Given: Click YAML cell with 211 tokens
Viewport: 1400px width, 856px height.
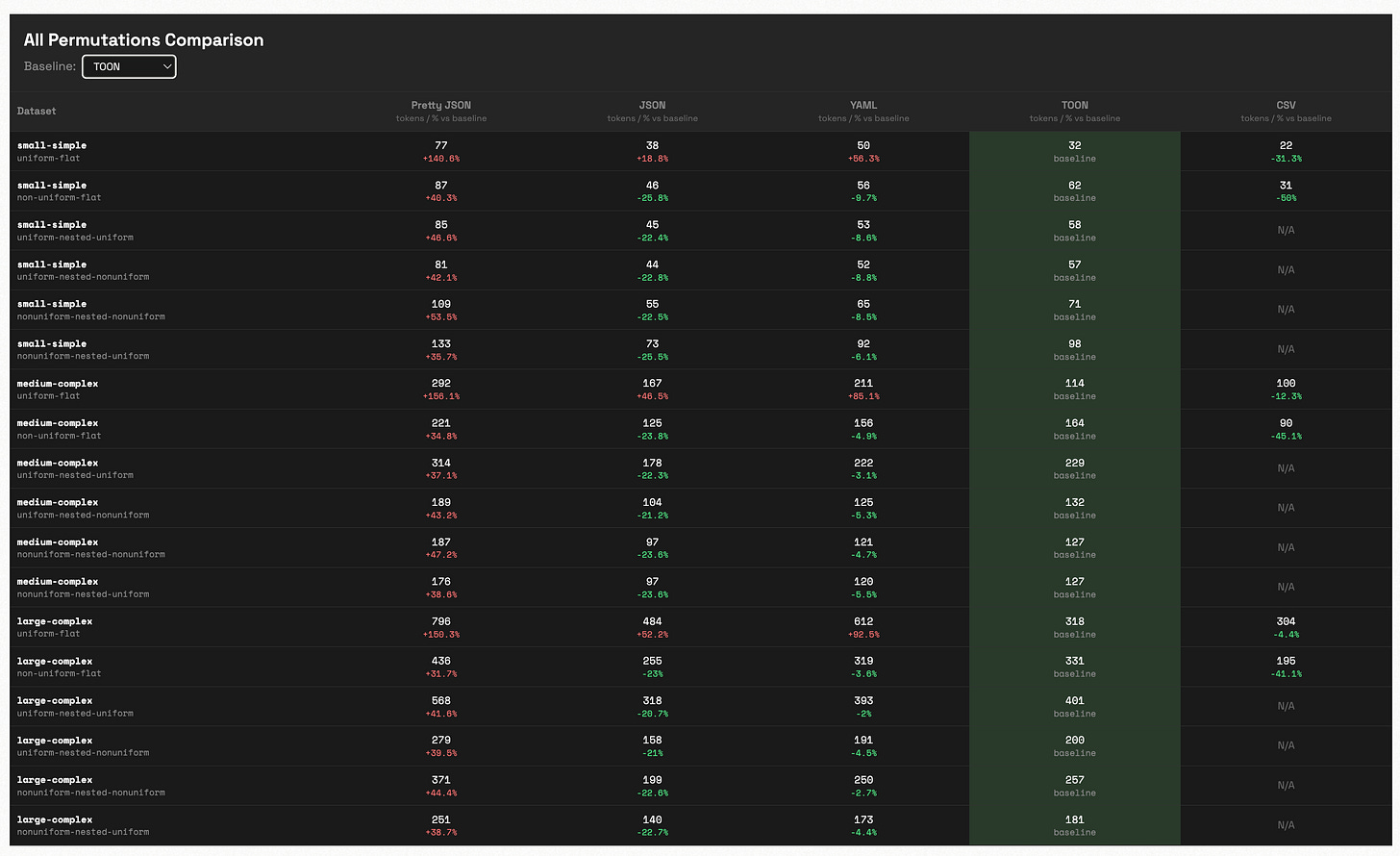Looking at the screenshot, I should tap(863, 390).
